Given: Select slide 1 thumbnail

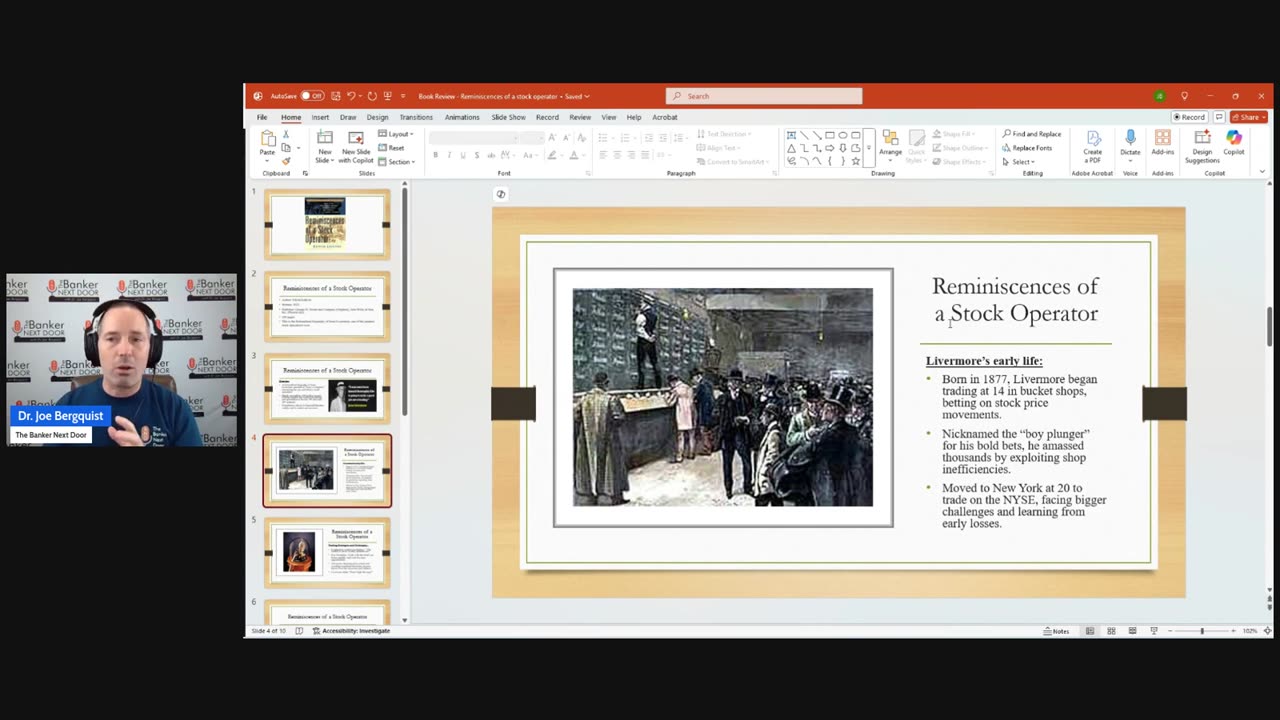Looking at the screenshot, I should [327, 224].
